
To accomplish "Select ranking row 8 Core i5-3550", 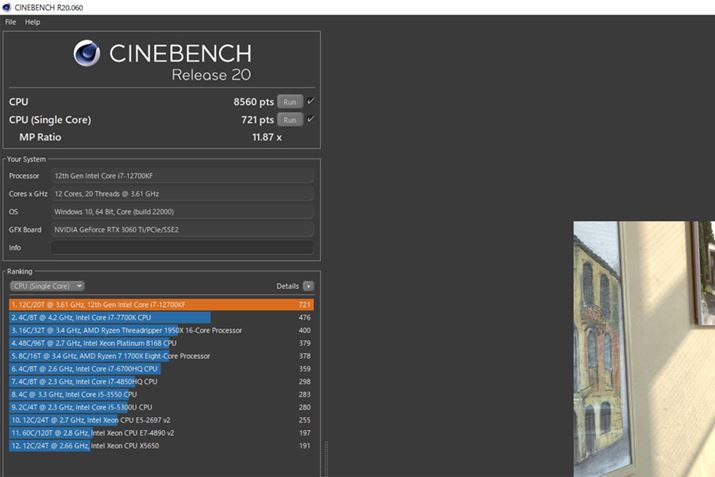I will pyautogui.click(x=161, y=394).
